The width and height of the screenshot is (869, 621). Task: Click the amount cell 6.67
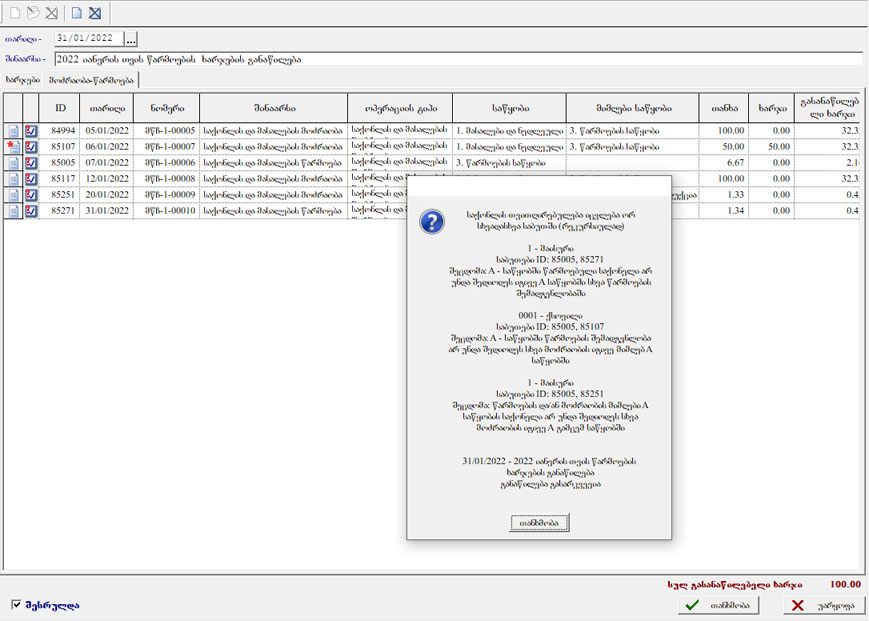724,163
